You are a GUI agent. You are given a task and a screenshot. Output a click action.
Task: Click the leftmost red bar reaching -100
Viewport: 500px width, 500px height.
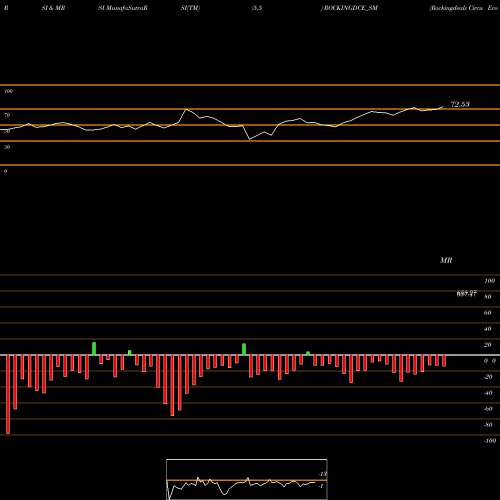click(x=8, y=394)
